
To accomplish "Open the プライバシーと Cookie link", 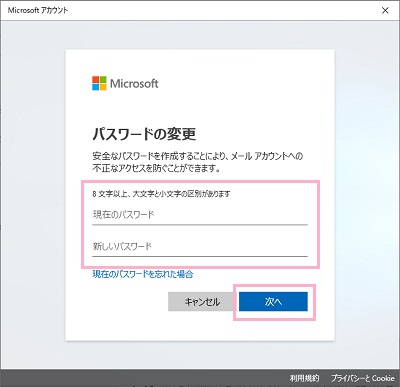I will (363, 378).
